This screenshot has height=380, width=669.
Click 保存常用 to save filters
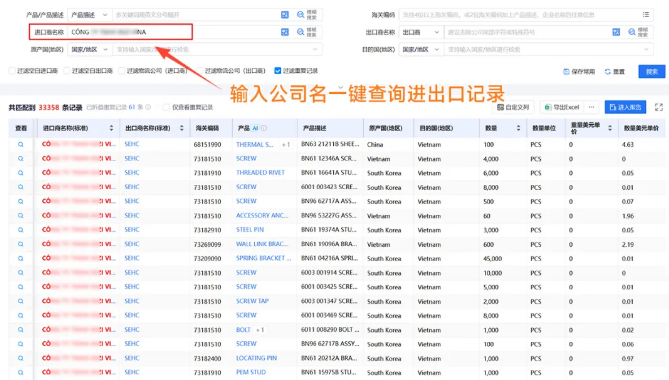click(x=579, y=72)
